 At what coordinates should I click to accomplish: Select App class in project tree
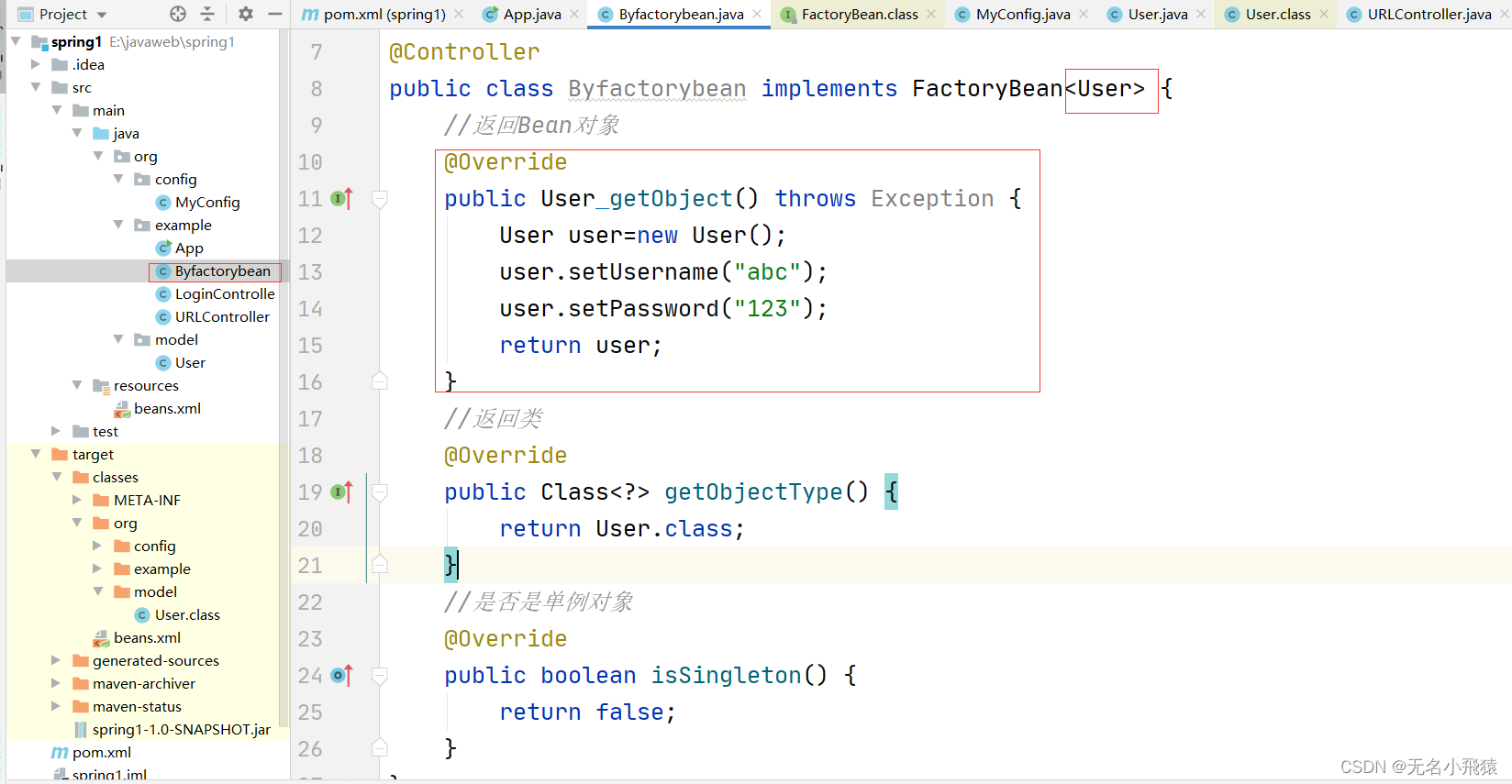(179, 248)
